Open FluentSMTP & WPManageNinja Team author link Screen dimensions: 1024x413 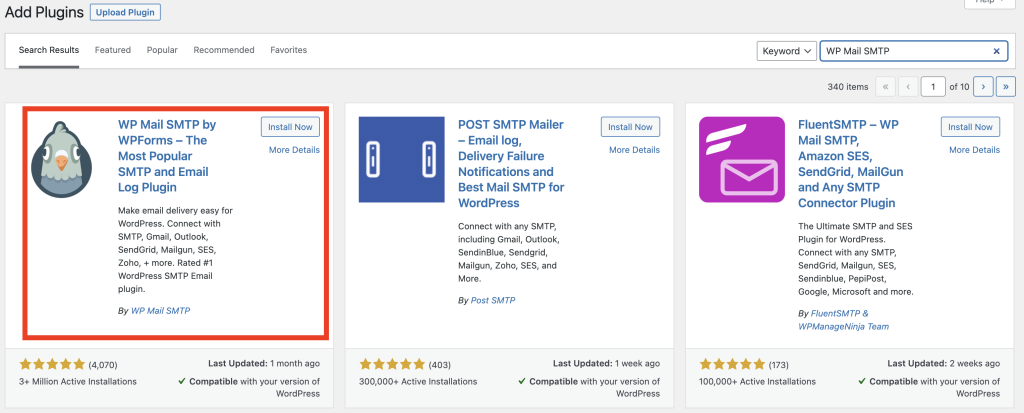click(x=844, y=320)
